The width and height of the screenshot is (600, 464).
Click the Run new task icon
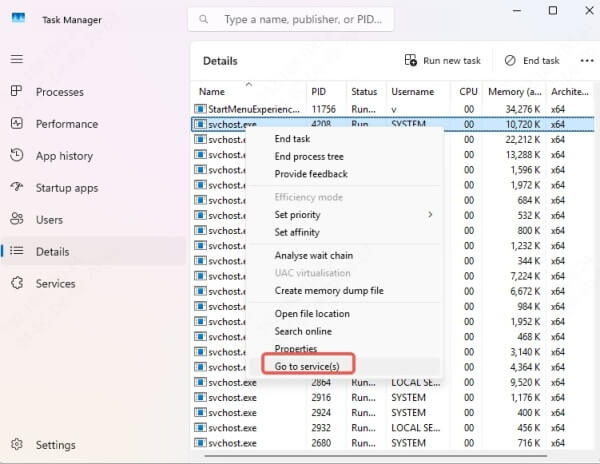(411, 60)
